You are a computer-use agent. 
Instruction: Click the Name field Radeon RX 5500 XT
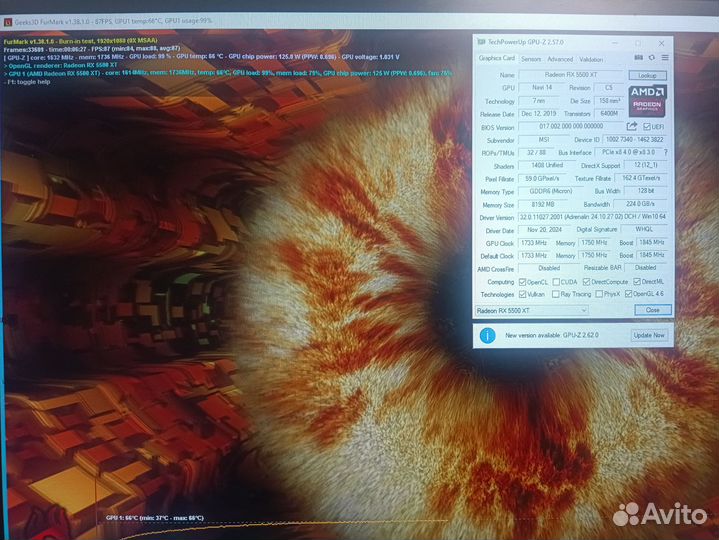tap(571, 74)
